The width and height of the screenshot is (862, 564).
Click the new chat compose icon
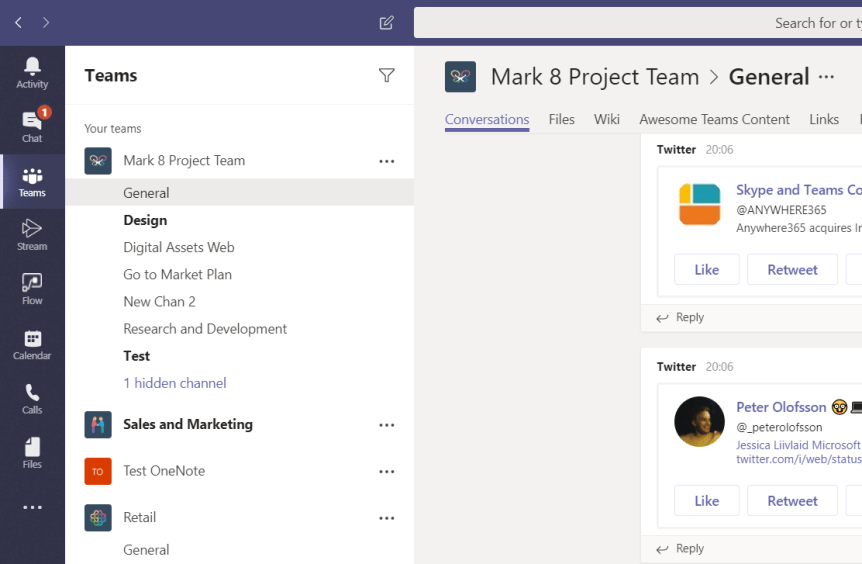[x=387, y=23]
